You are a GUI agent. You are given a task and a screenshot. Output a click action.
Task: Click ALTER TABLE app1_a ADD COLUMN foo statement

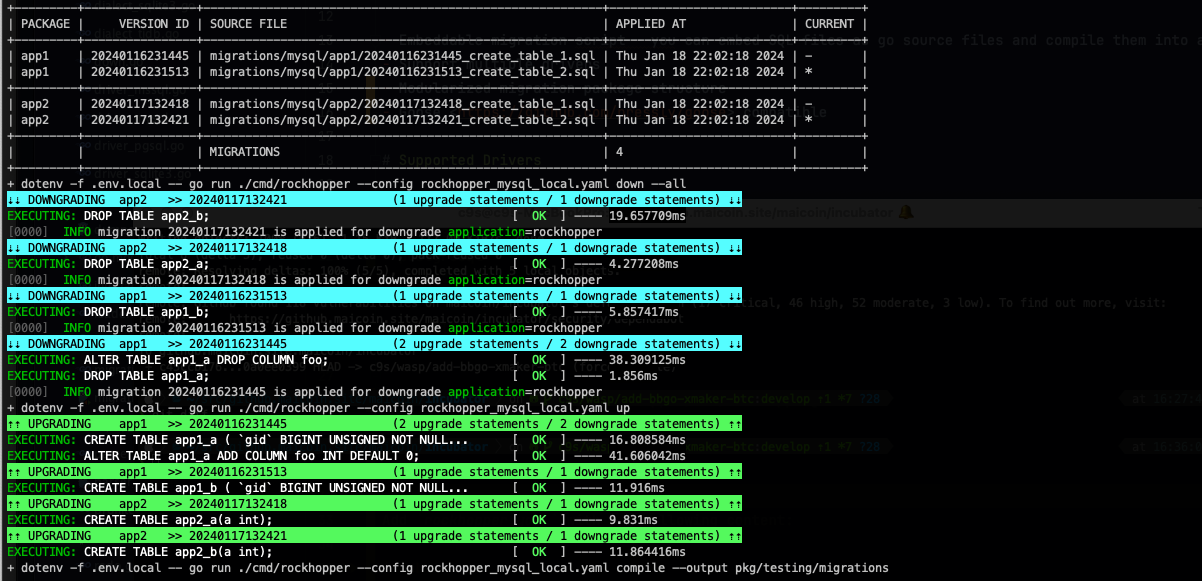tap(251, 457)
